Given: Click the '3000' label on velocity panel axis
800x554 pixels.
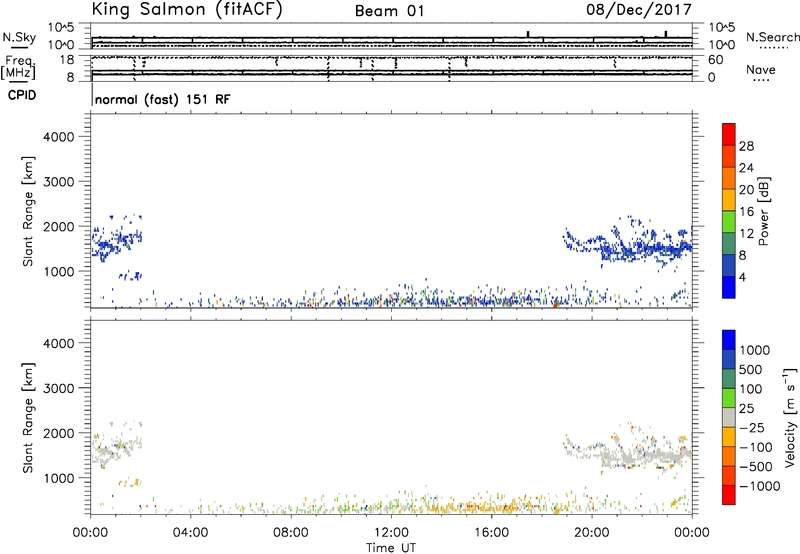Looking at the screenshot, I should point(58,388).
